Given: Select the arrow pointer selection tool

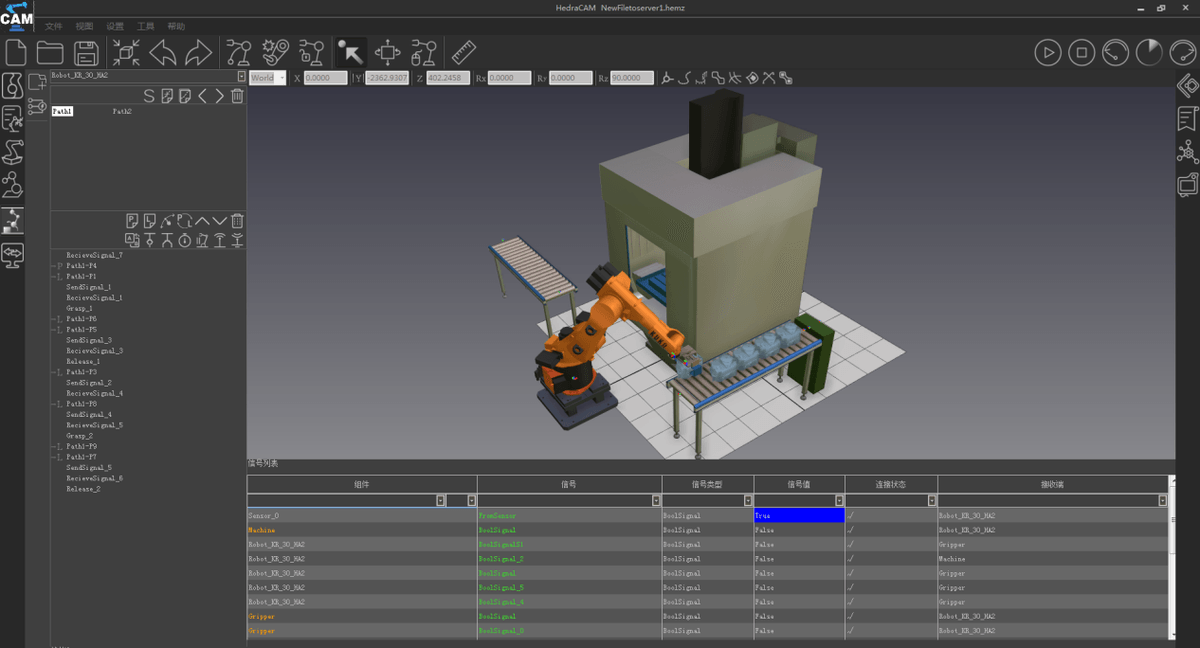Looking at the screenshot, I should [x=350, y=52].
